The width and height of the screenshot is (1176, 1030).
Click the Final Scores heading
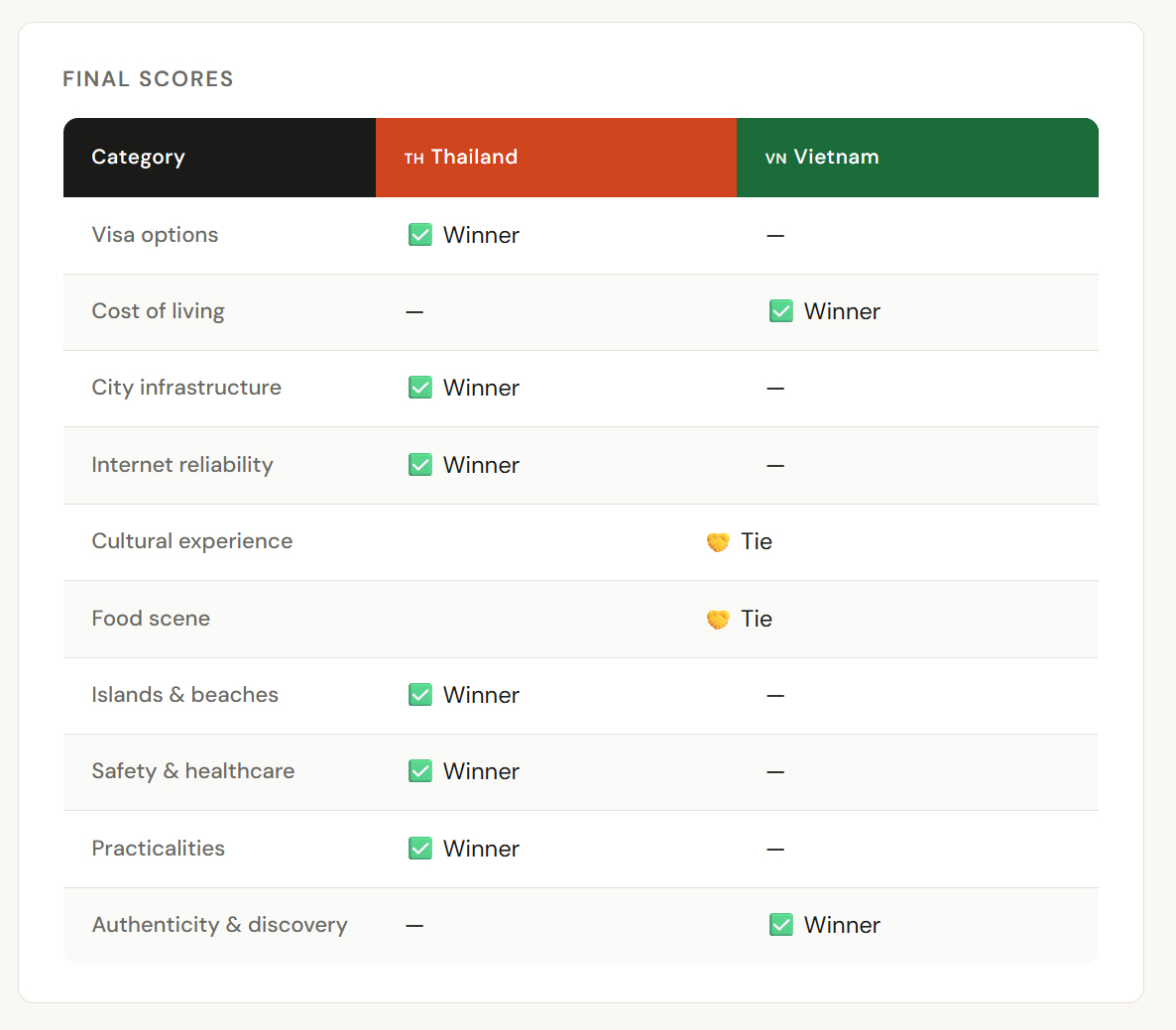[148, 79]
